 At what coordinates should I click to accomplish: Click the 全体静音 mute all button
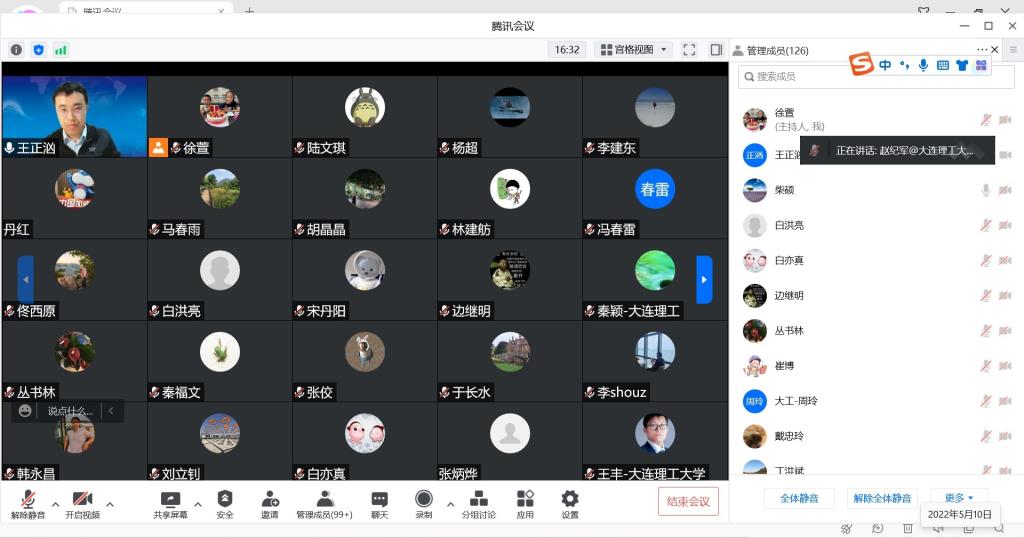[x=798, y=498]
